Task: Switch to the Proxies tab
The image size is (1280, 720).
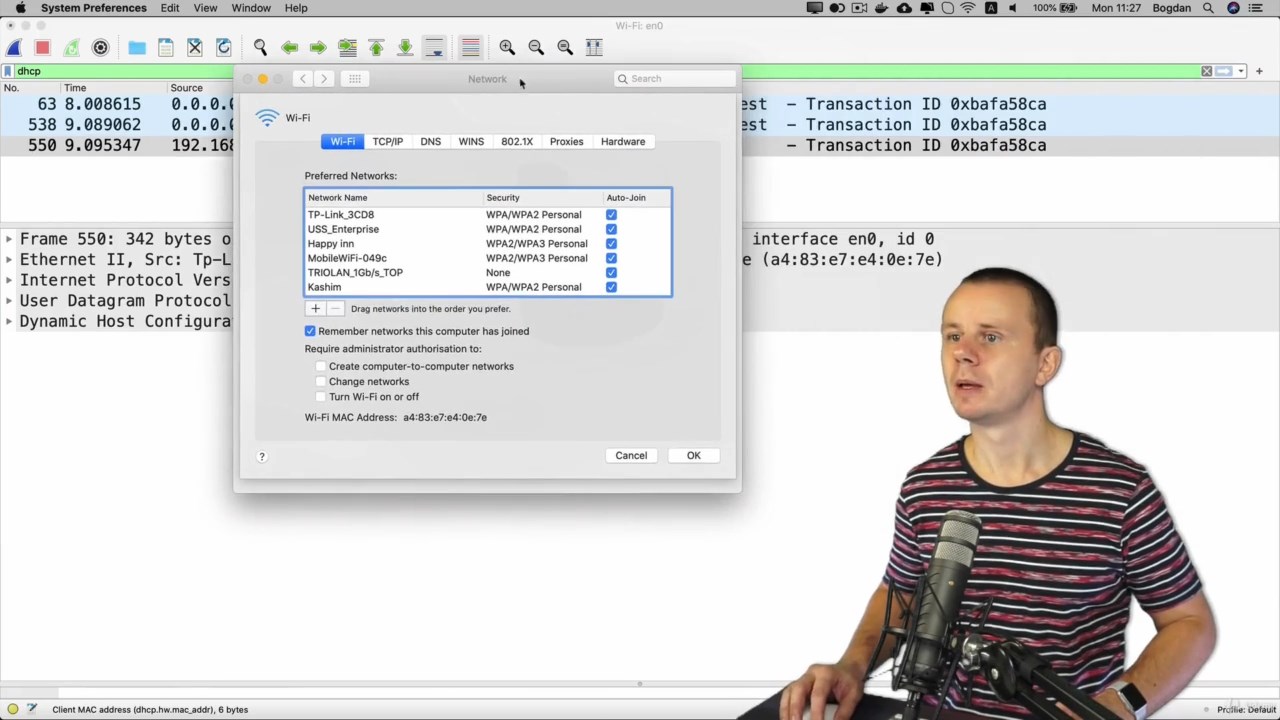Action: (x=566, y=142)
